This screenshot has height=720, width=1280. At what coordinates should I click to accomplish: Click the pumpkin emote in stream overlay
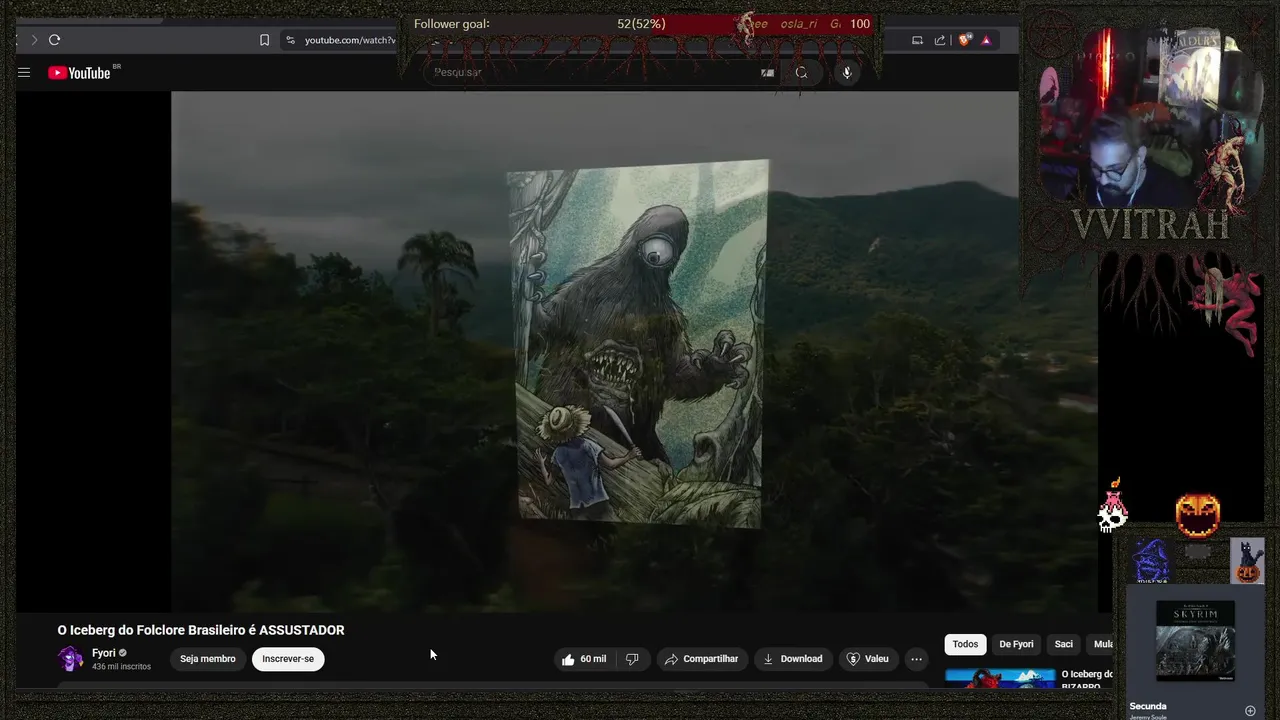click(1198, 516)
